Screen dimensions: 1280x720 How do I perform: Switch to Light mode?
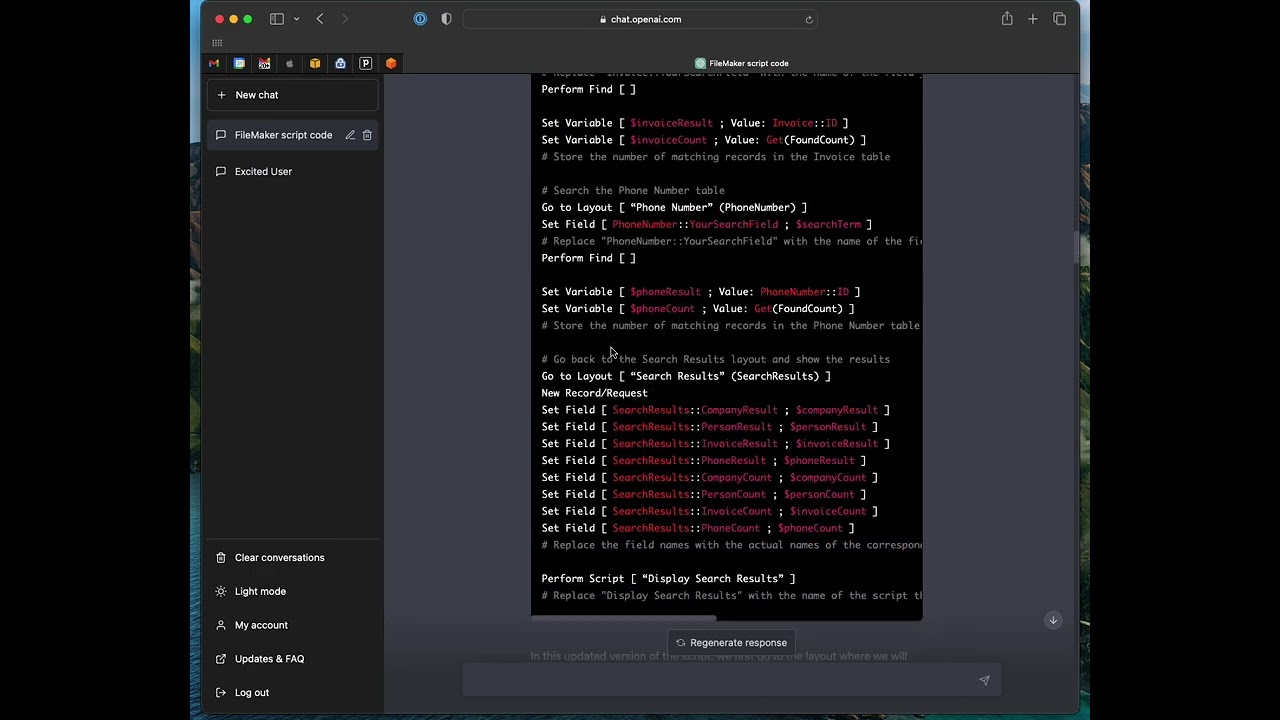pyautogui.click(x=293, y=591)
